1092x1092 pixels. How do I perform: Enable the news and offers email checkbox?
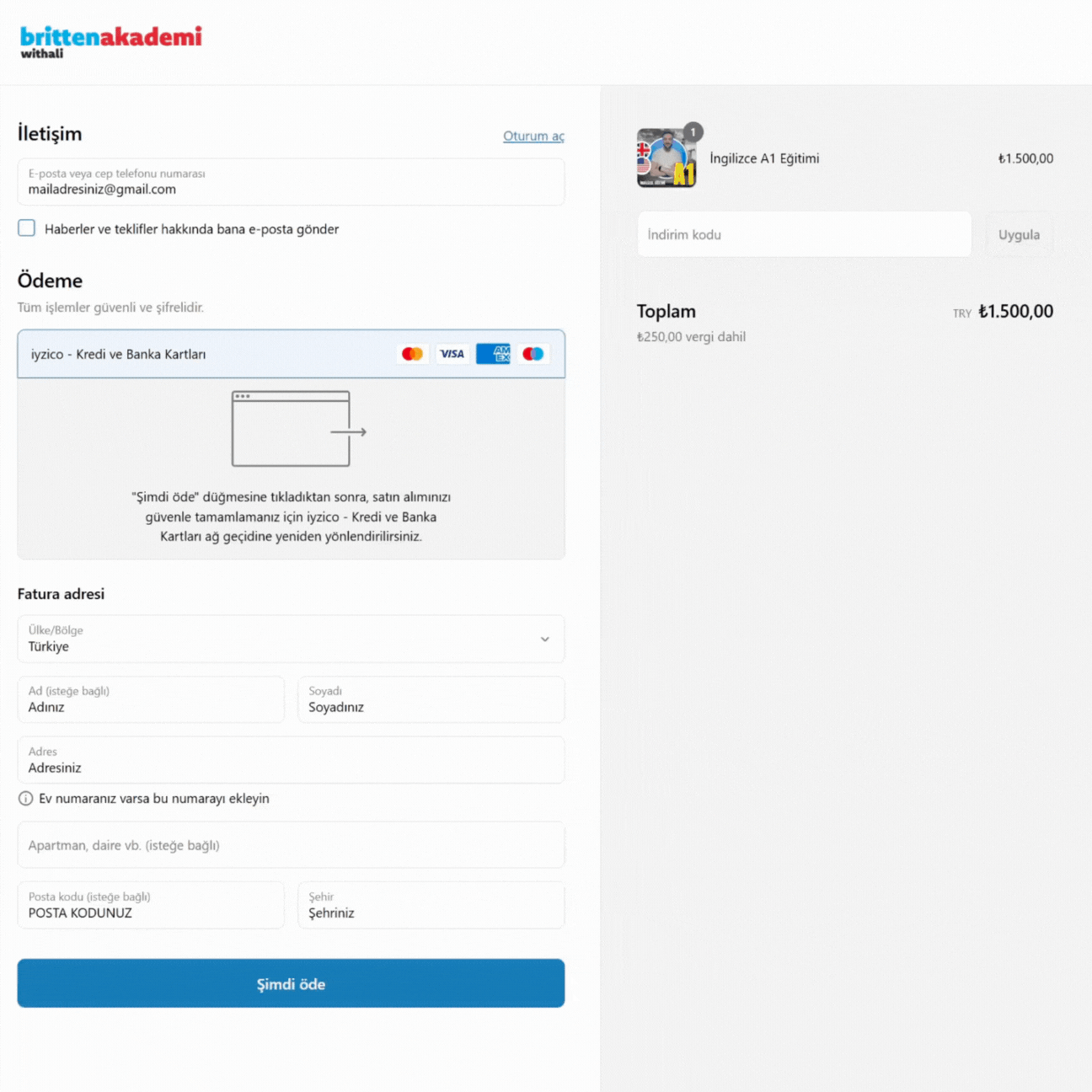tap(27, 228)
